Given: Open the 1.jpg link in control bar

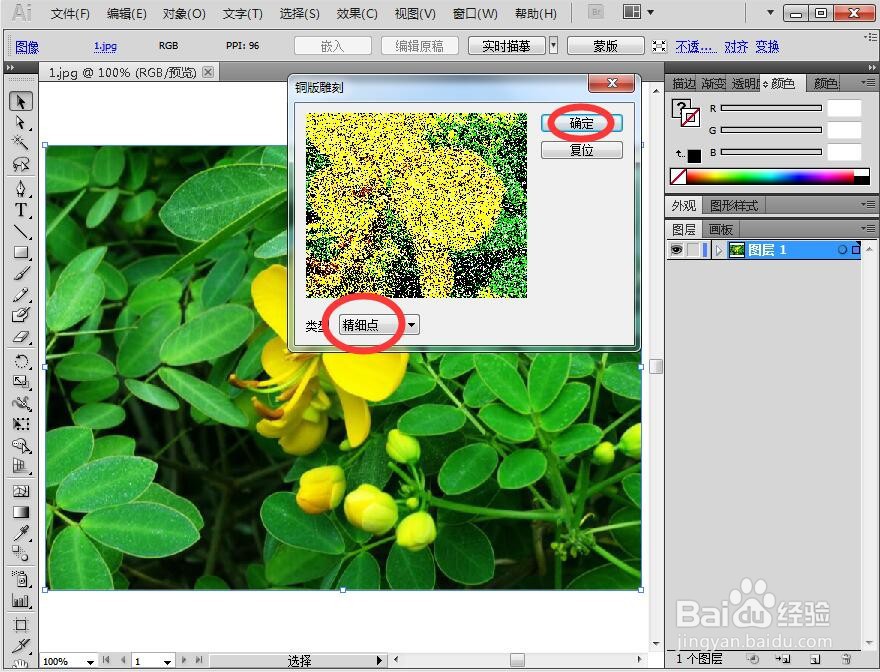Looking at the screenshot, I should tap(105, 46).
